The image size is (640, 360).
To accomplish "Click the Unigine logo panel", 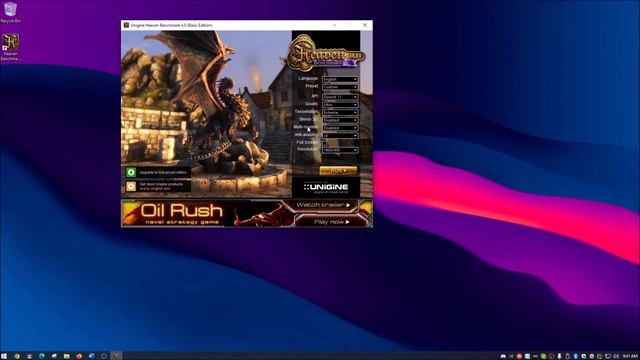I will (x=326, y=188).
